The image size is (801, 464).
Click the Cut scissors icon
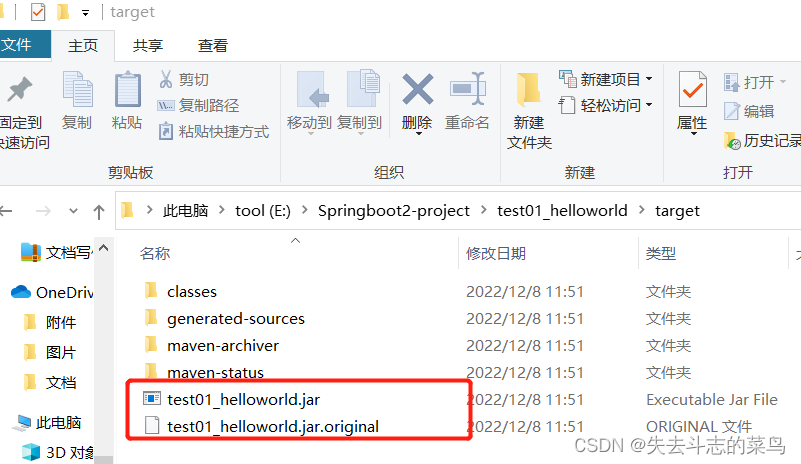click(x=166, y=79)
